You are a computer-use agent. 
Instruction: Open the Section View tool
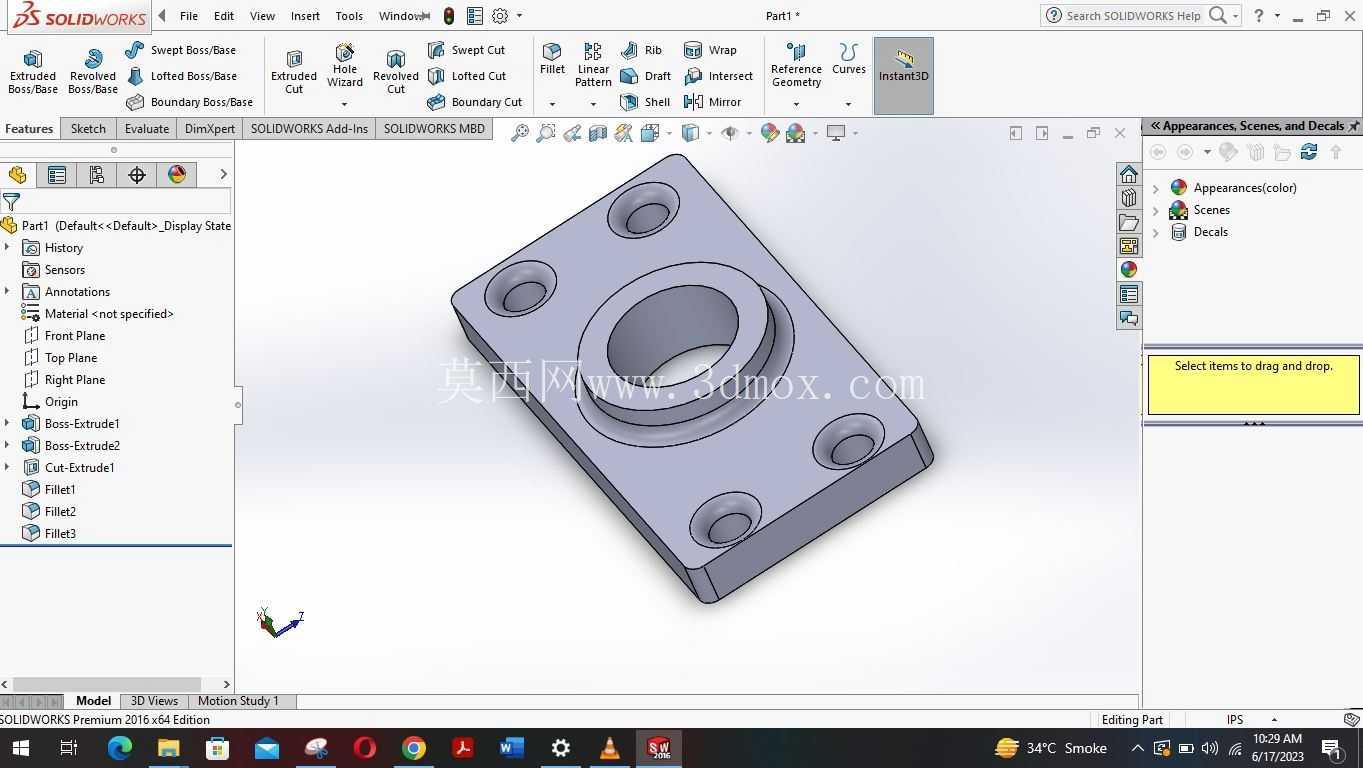tap(597, 133)
